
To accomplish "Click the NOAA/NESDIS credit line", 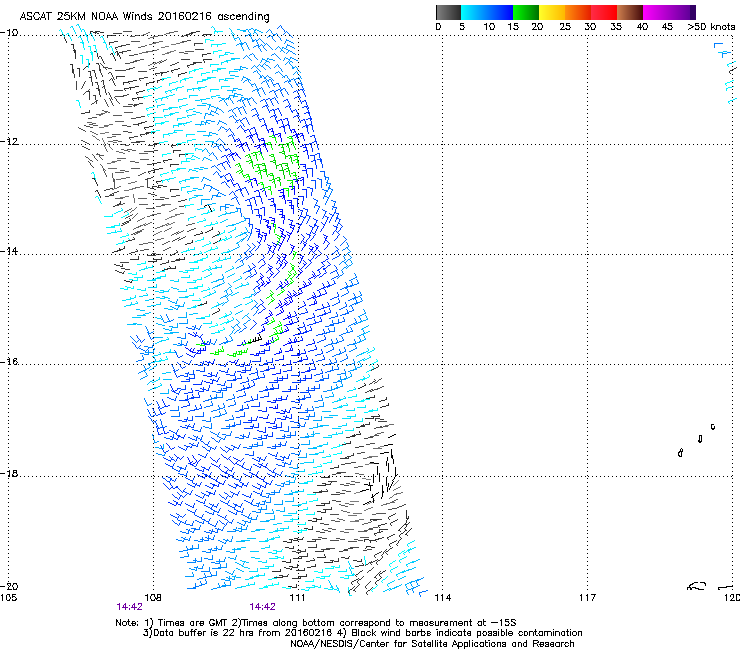I will tap(432, 644).
